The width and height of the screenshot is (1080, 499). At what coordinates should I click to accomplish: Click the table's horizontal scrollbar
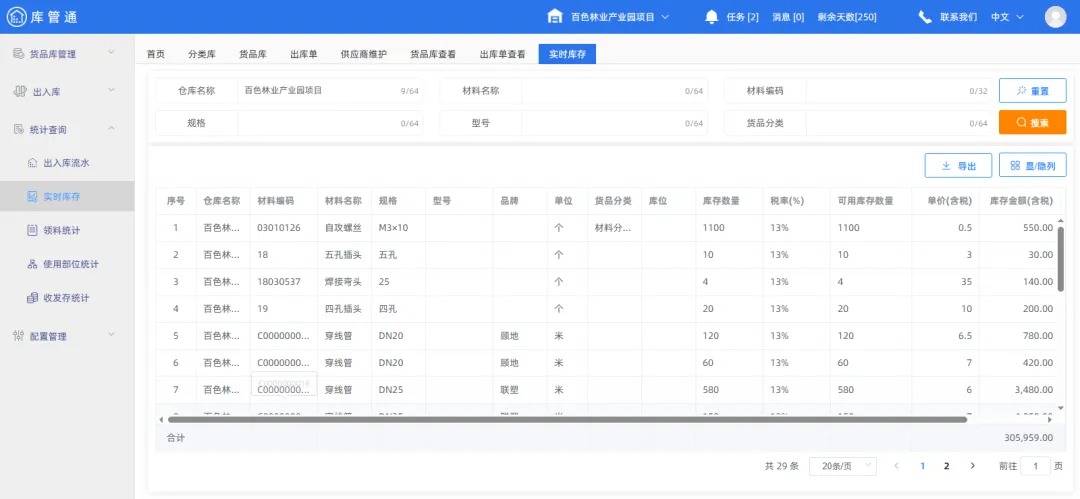pyautogui.click(x=567, y=419)
